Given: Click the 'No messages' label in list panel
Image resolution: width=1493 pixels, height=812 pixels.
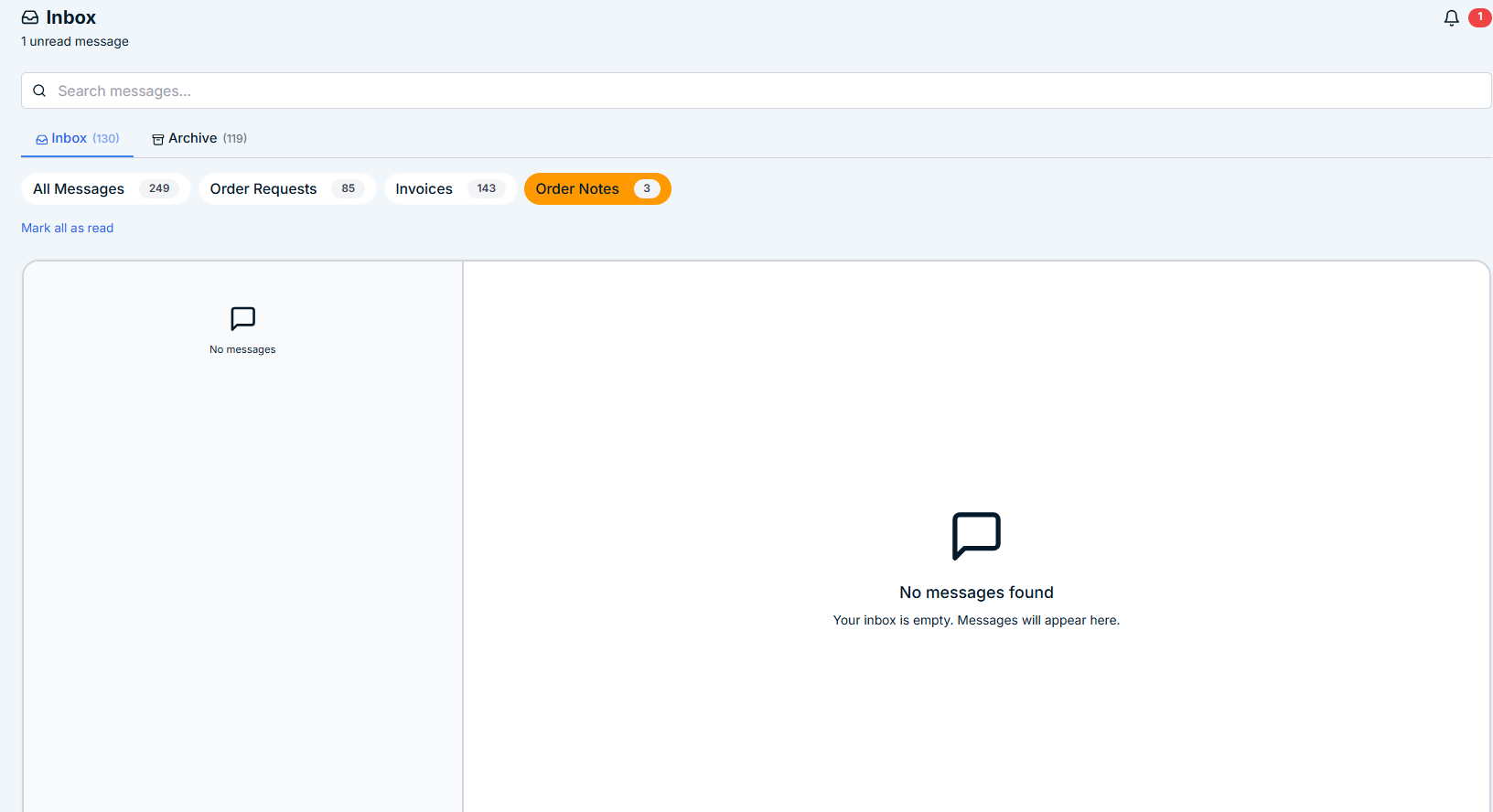Looking at the screenshot, I should [x=242, y=349].
